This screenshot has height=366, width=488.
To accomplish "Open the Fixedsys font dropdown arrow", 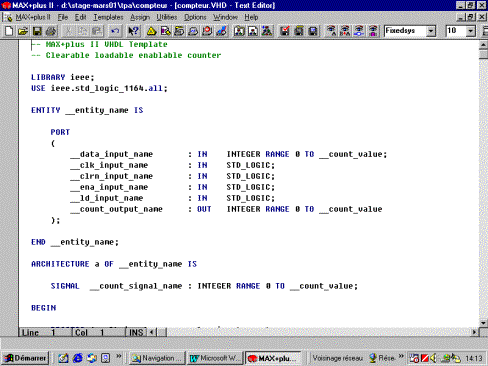I will point(431,31).
